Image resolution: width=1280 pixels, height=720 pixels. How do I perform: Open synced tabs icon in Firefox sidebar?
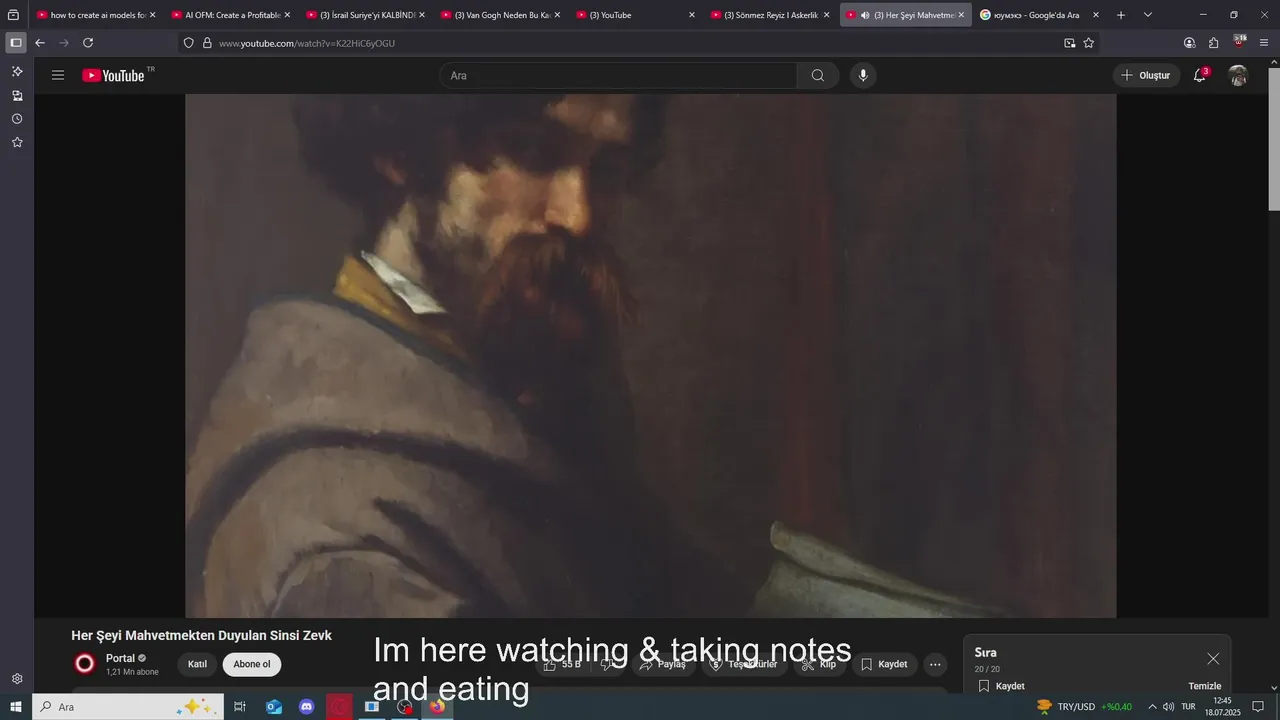[x=17, y=96]
